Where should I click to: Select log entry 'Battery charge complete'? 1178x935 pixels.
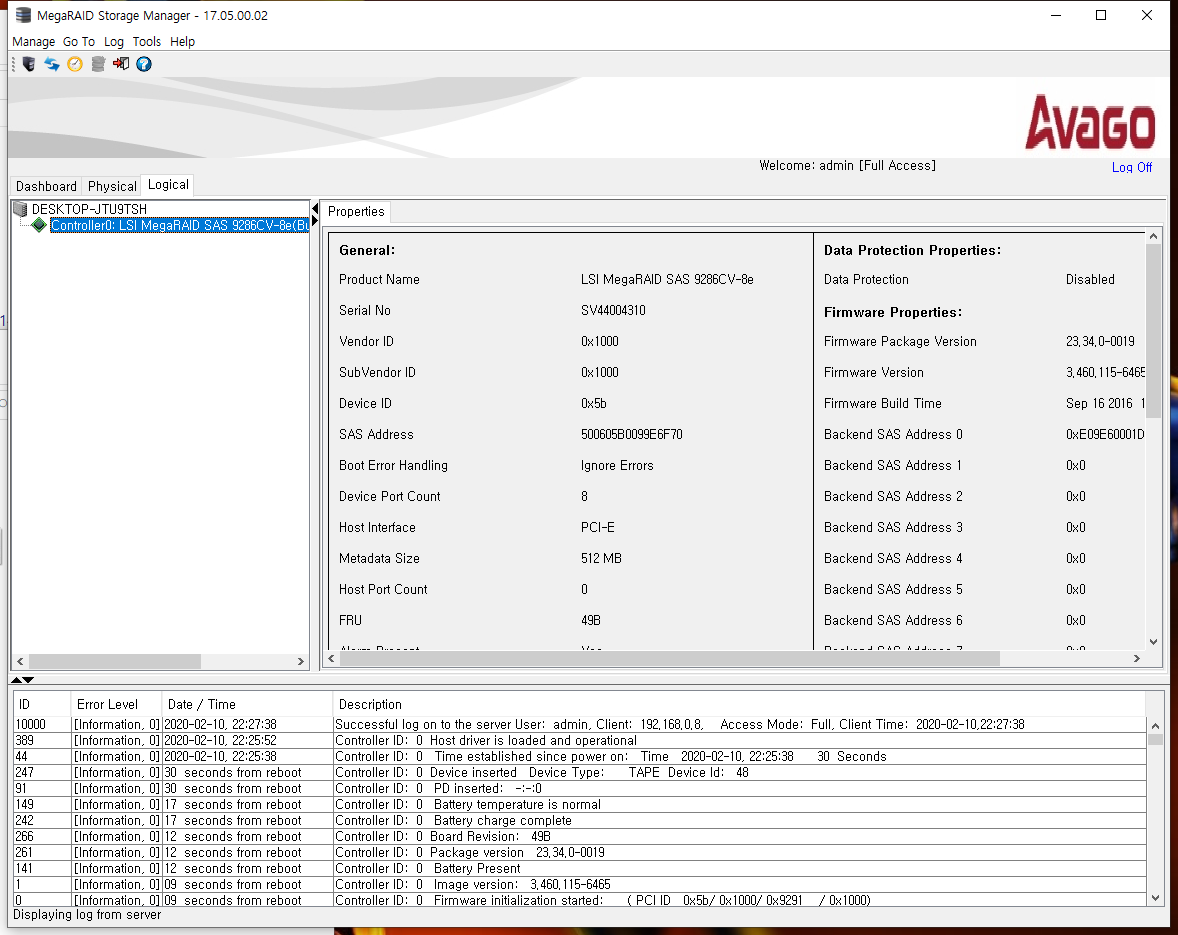(x=580, y=821)
